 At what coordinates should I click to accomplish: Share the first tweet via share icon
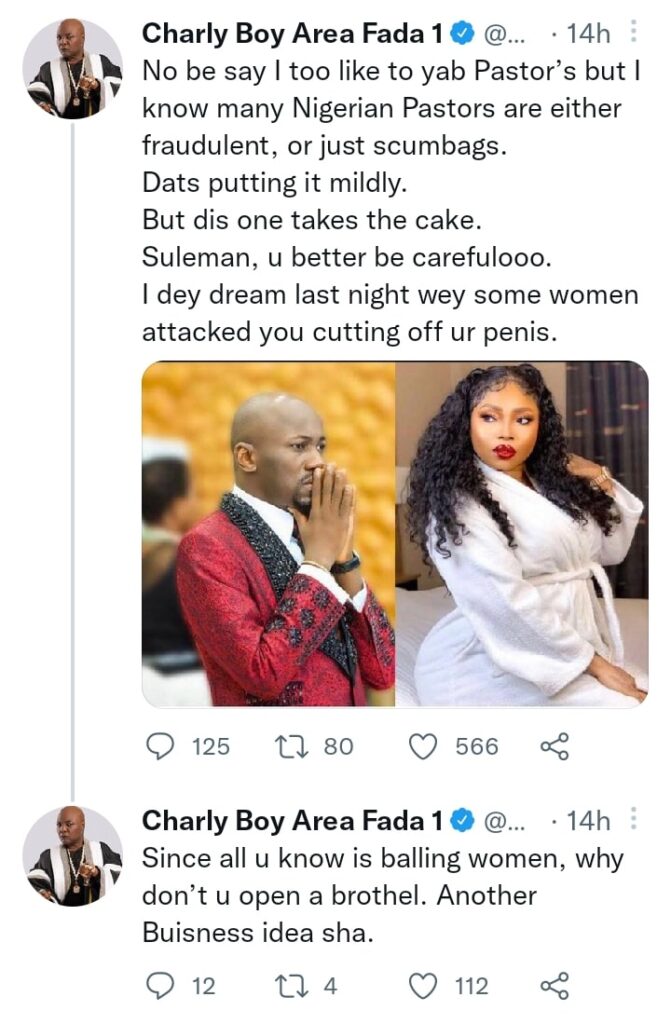554,746
